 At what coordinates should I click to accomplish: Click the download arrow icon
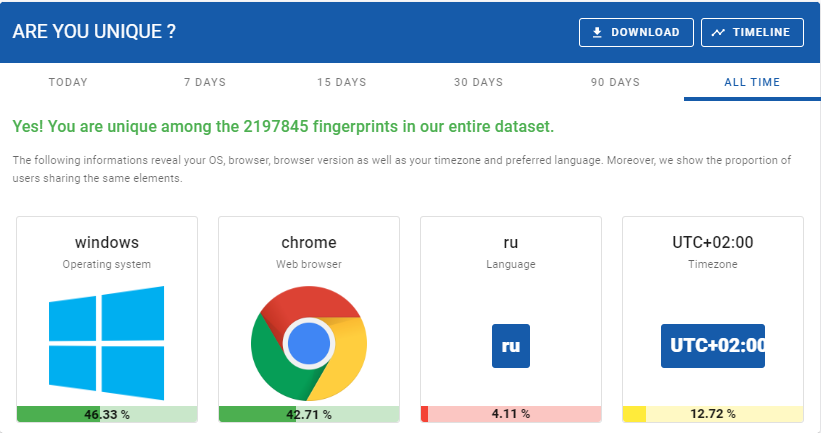click(597, 32)
